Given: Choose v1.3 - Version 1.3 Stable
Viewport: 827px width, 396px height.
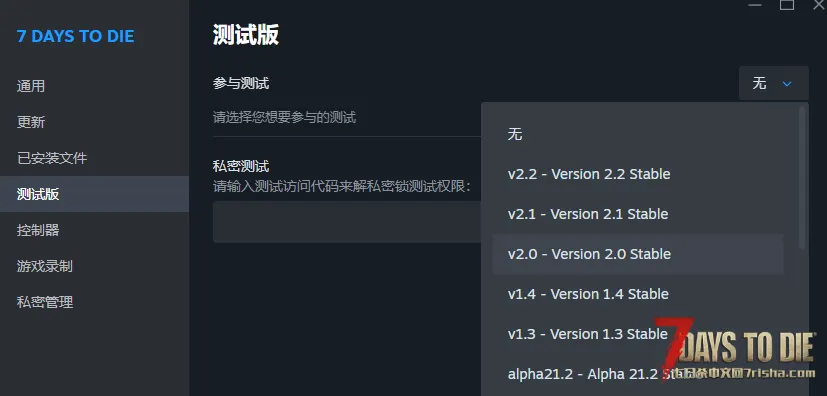Looking at the screenshot, I should (638, 334).
